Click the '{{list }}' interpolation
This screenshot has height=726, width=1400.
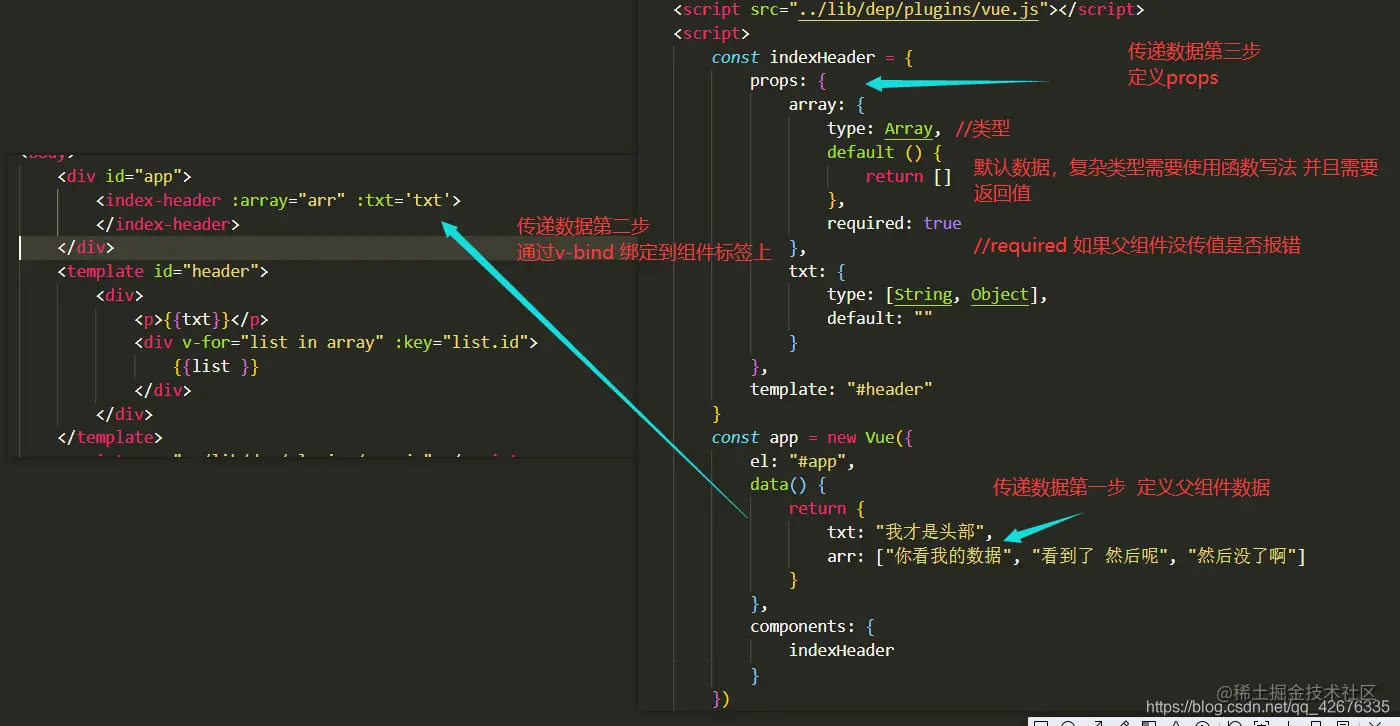pyautogui.click(x=216, y=366)
